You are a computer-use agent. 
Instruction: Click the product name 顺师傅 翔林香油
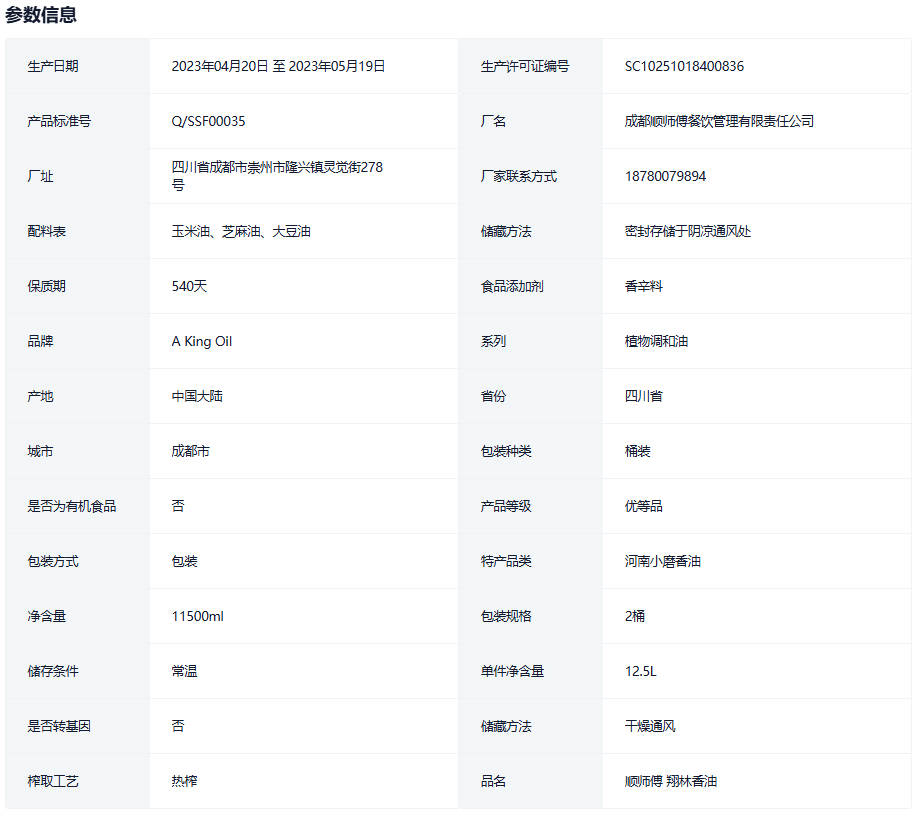[x=671, y=781]
